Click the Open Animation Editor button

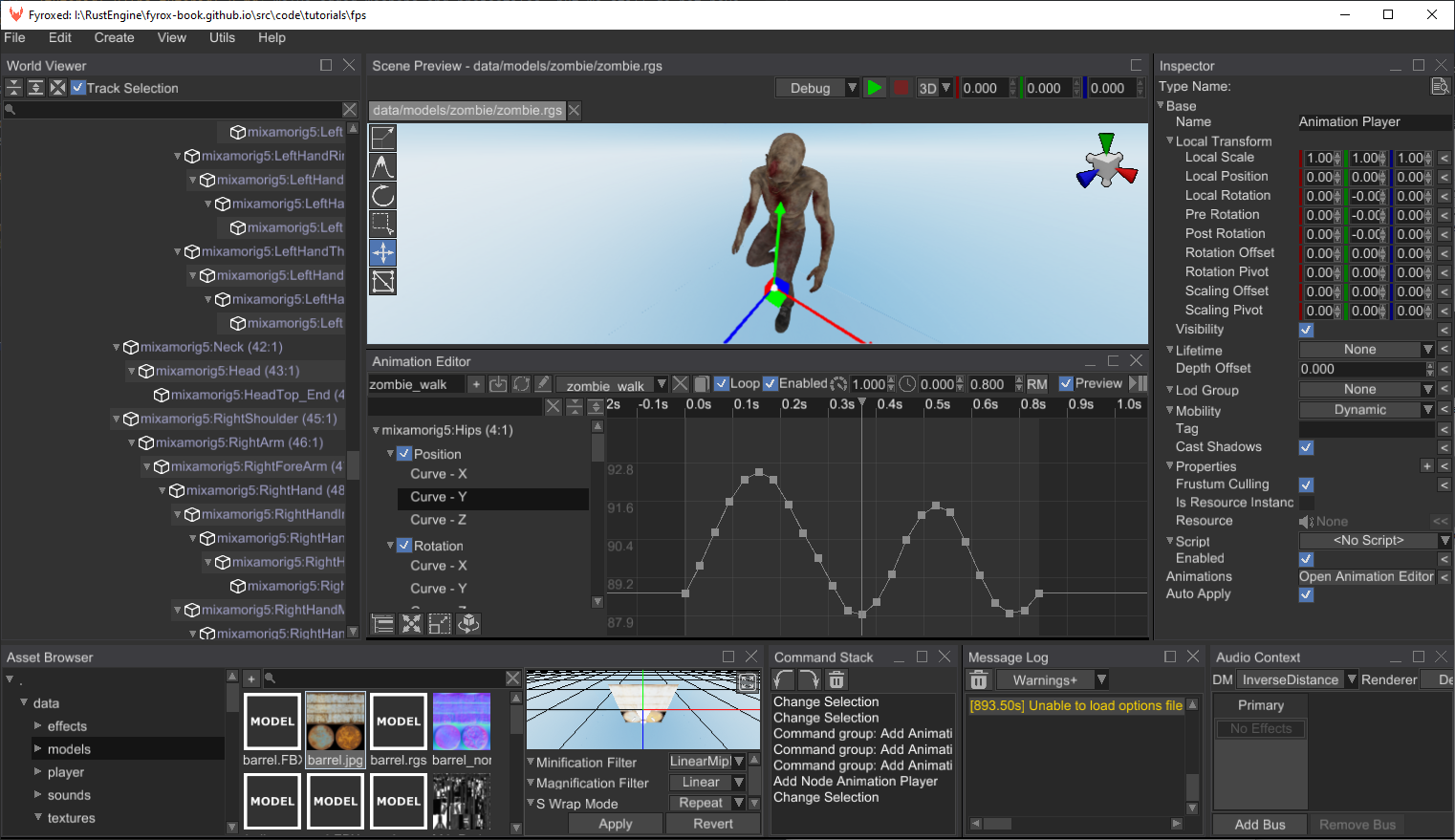click(1366, 576)
